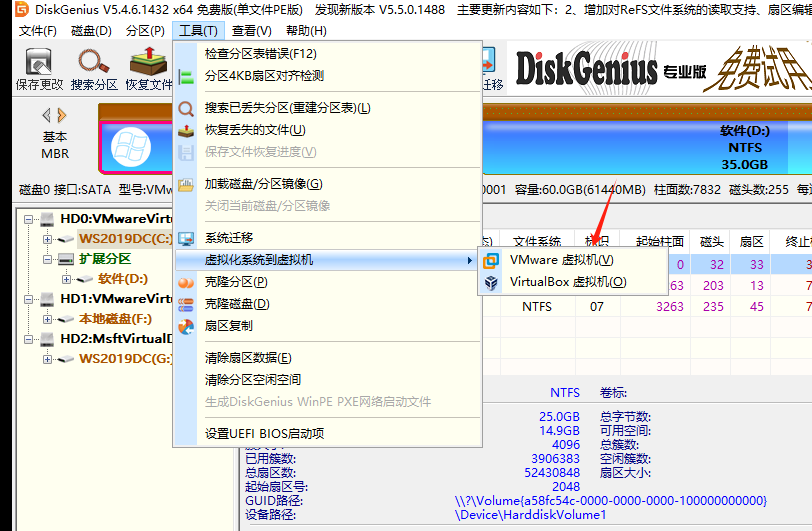Expand the 本地磁盘(F:) partition node
Screen dimensions: 812x531
click(47, 319)
